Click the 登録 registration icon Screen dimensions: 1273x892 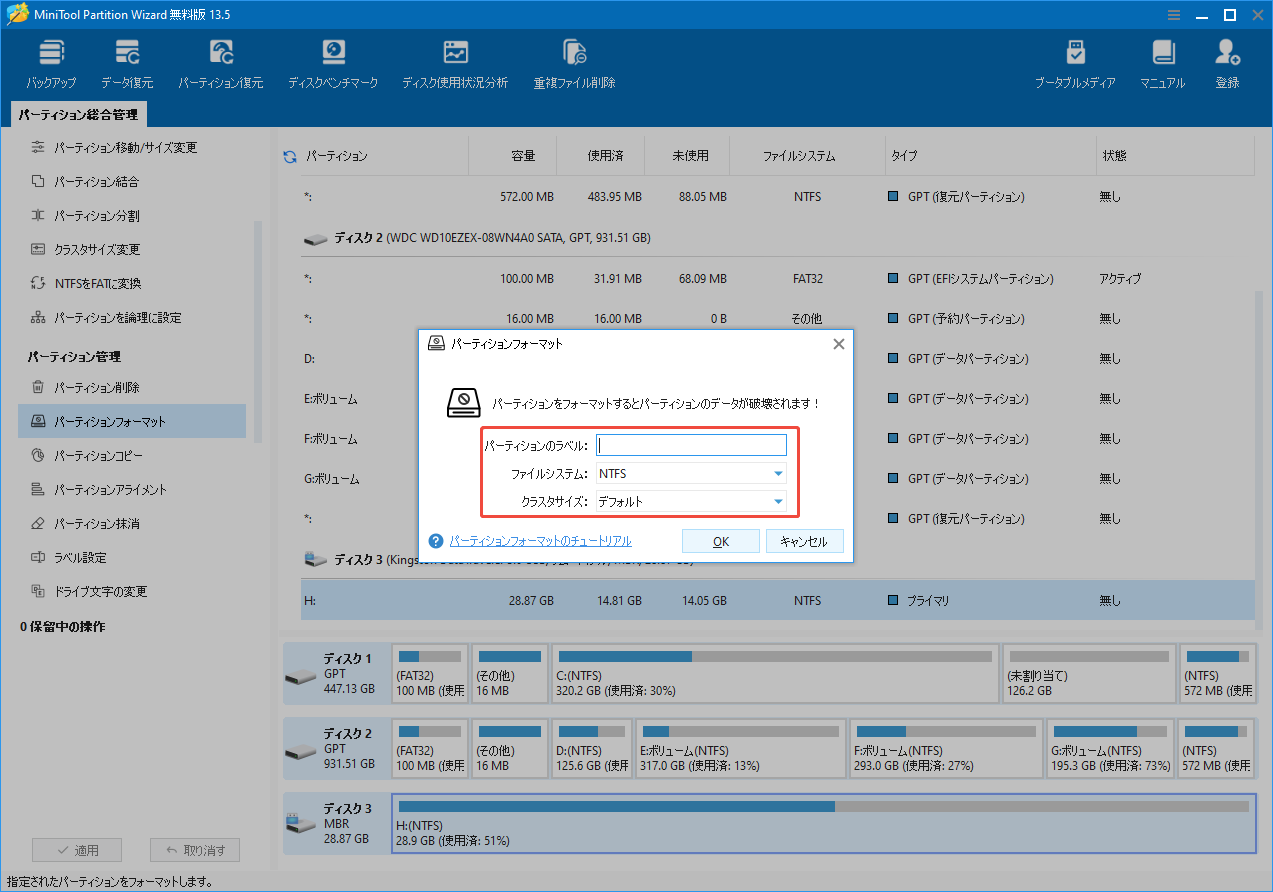[1227, 60]
